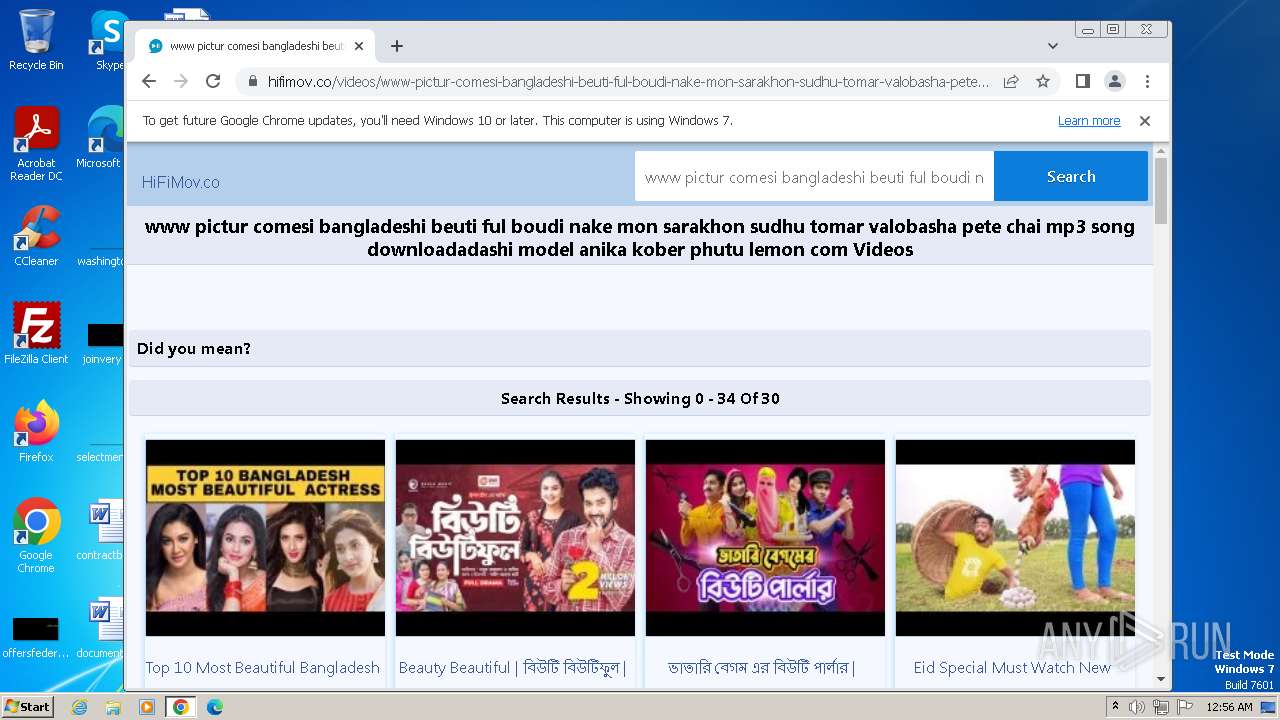Open the Chrome side panel

(1083, 81)
